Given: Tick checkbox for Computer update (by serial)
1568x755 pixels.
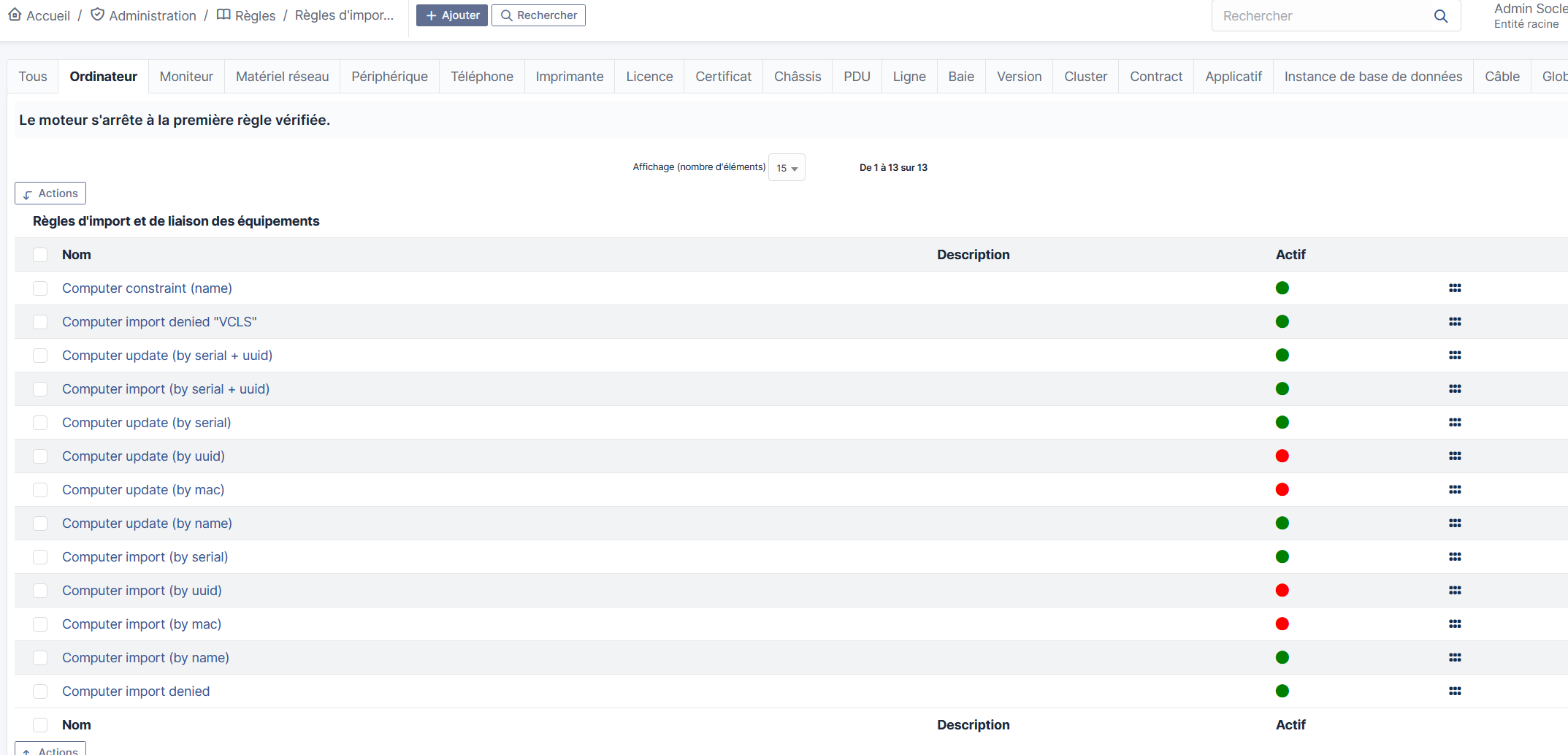Looking at the screenshot, I should pyautogui.click(x=40, y=423).
